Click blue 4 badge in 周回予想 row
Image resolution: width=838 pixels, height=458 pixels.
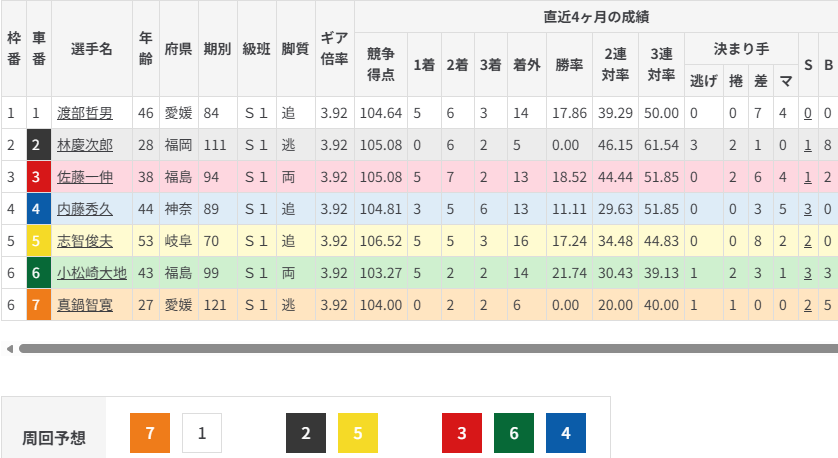click(566, 433)
